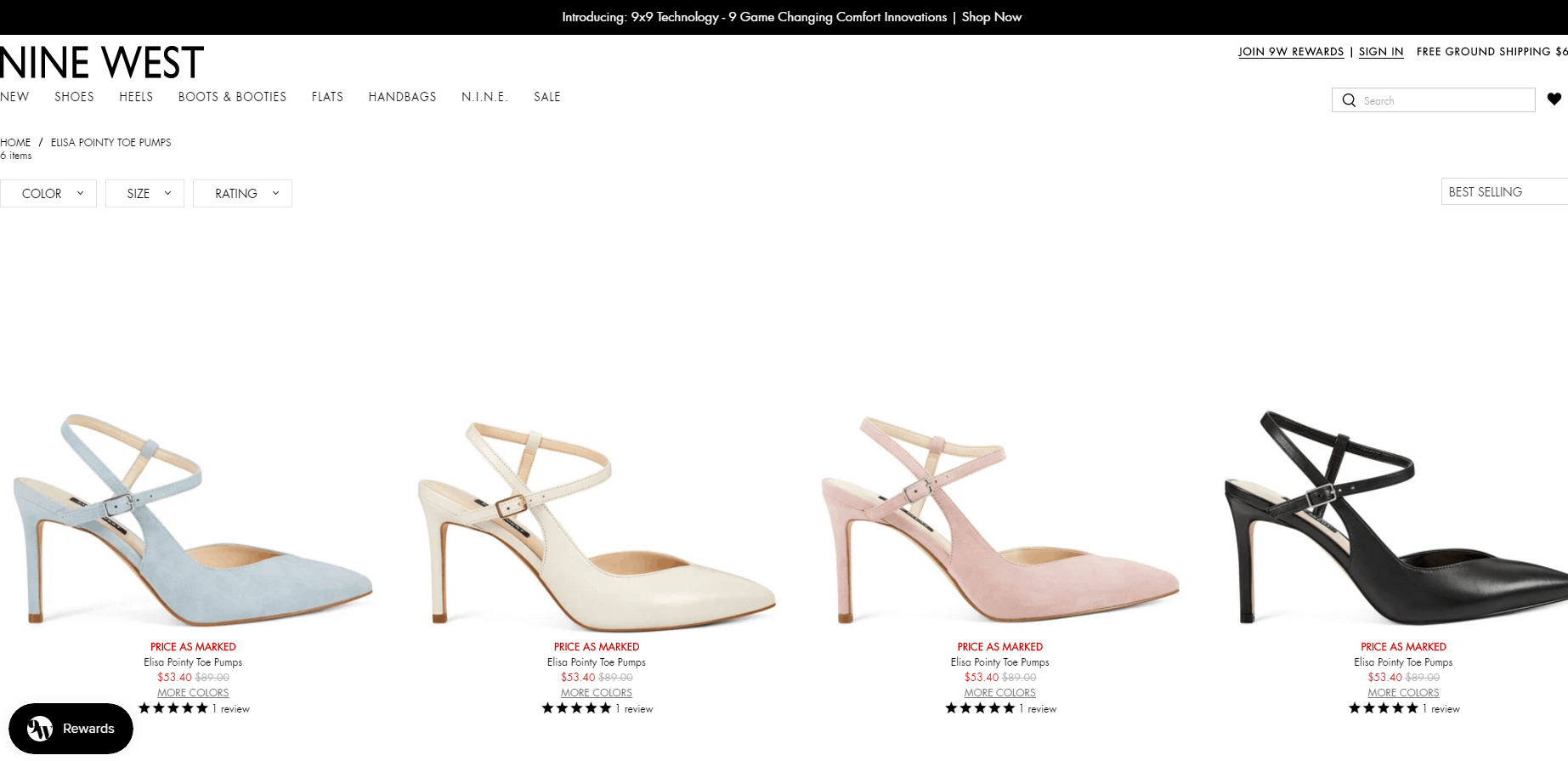Click Price As Marked above the light blue pump title

193,647
